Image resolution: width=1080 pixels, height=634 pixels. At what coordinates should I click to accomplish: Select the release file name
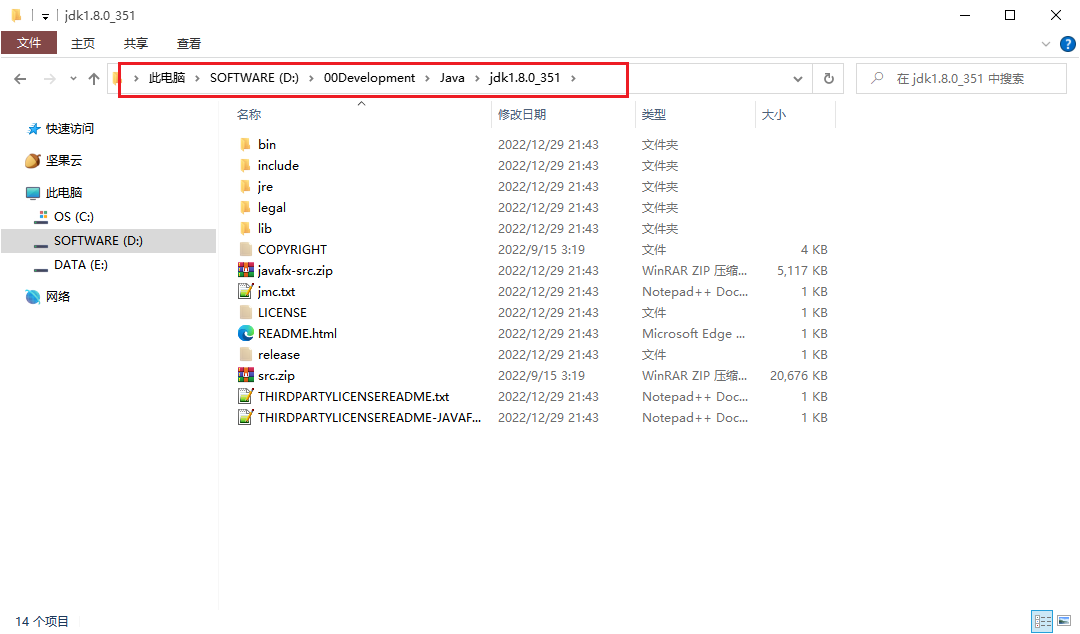pyautogui.click(x=278, y=354)
